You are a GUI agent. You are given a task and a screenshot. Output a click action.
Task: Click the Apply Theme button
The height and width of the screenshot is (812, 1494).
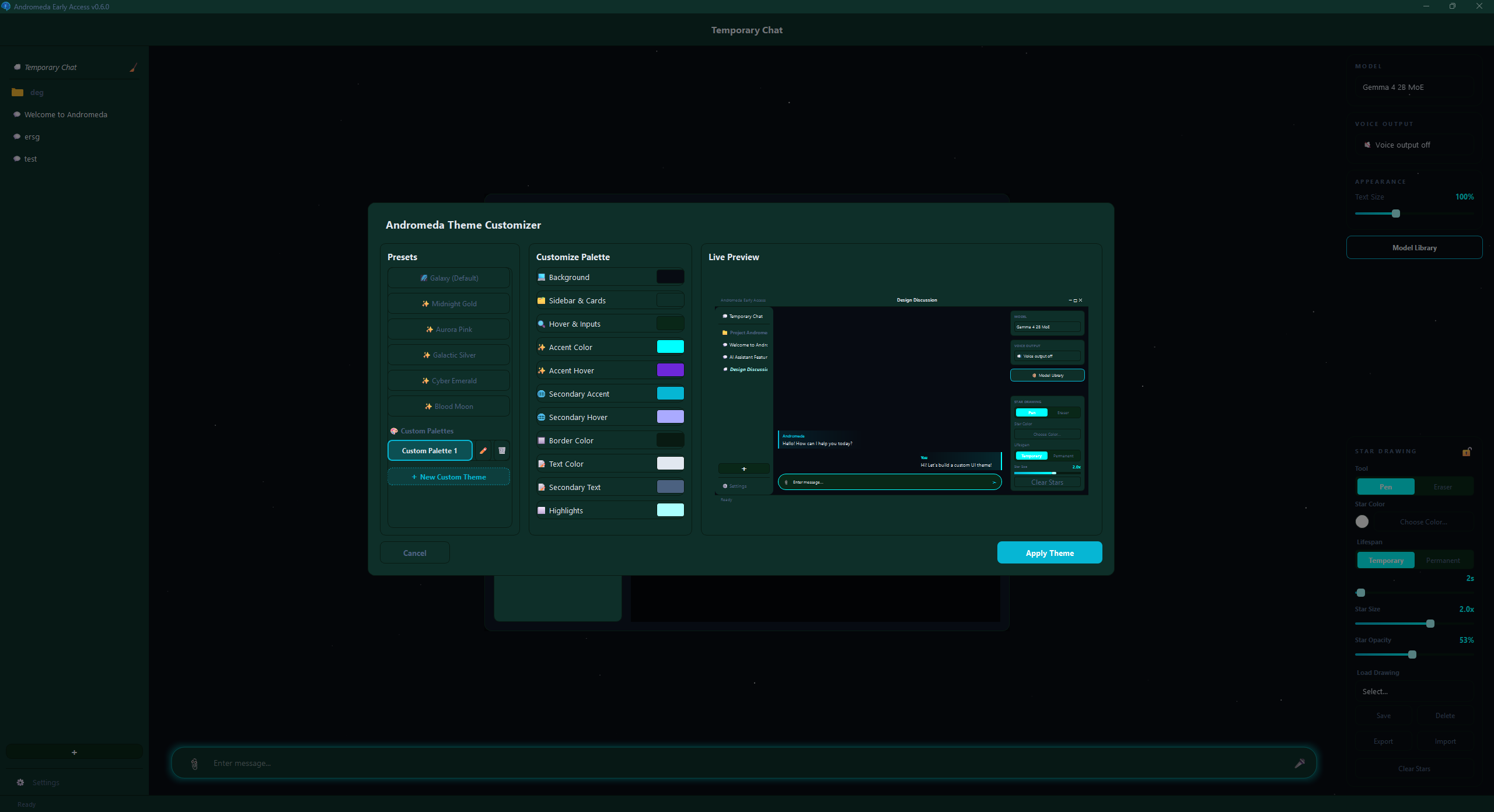1049,552
